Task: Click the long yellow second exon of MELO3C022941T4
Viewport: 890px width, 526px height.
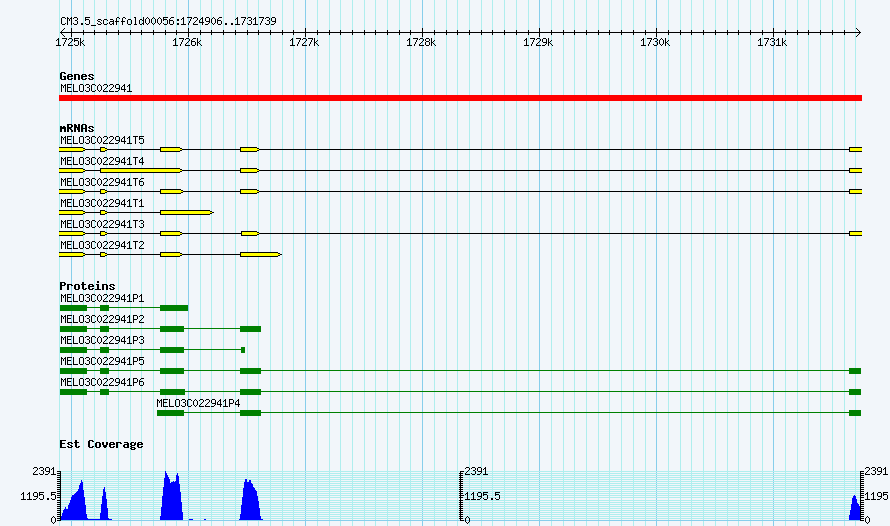Action: [141, 170]
